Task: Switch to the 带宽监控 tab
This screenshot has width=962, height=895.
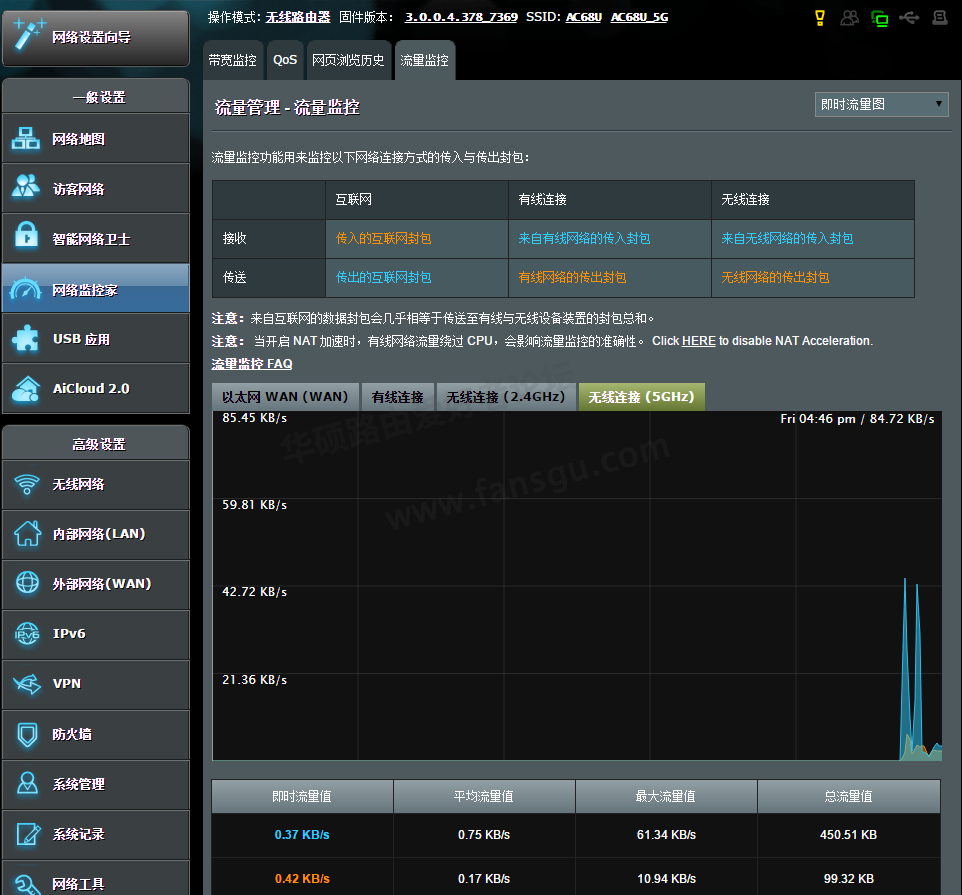Action: (233, 60)
